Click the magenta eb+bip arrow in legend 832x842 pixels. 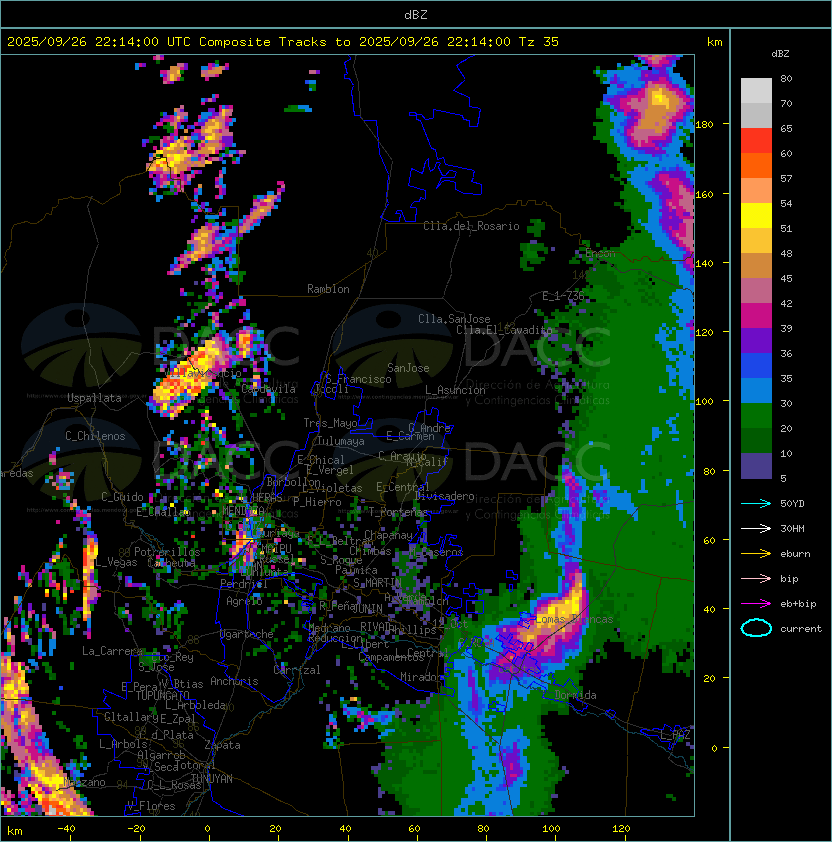[x=756, y=604]
